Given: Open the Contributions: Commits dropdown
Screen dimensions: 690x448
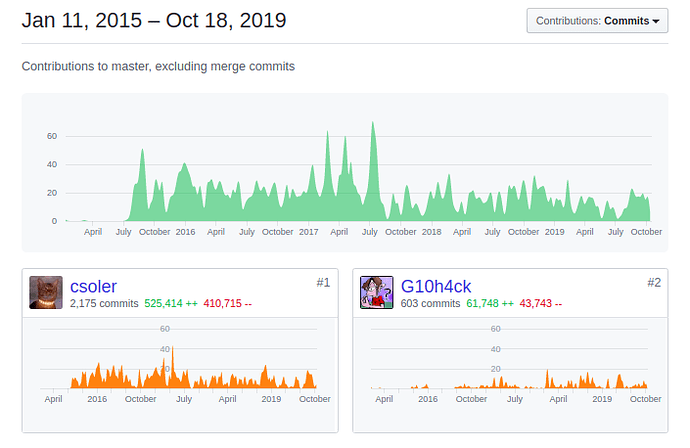Looking at the screenshot, I should point(597,21).
